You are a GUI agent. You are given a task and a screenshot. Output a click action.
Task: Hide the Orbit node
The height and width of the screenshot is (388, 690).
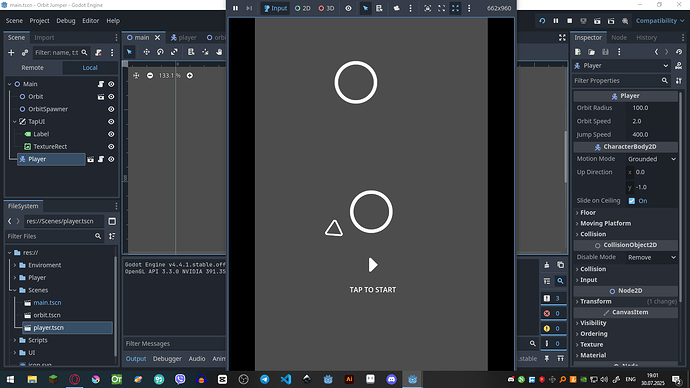tap(111, 97)
